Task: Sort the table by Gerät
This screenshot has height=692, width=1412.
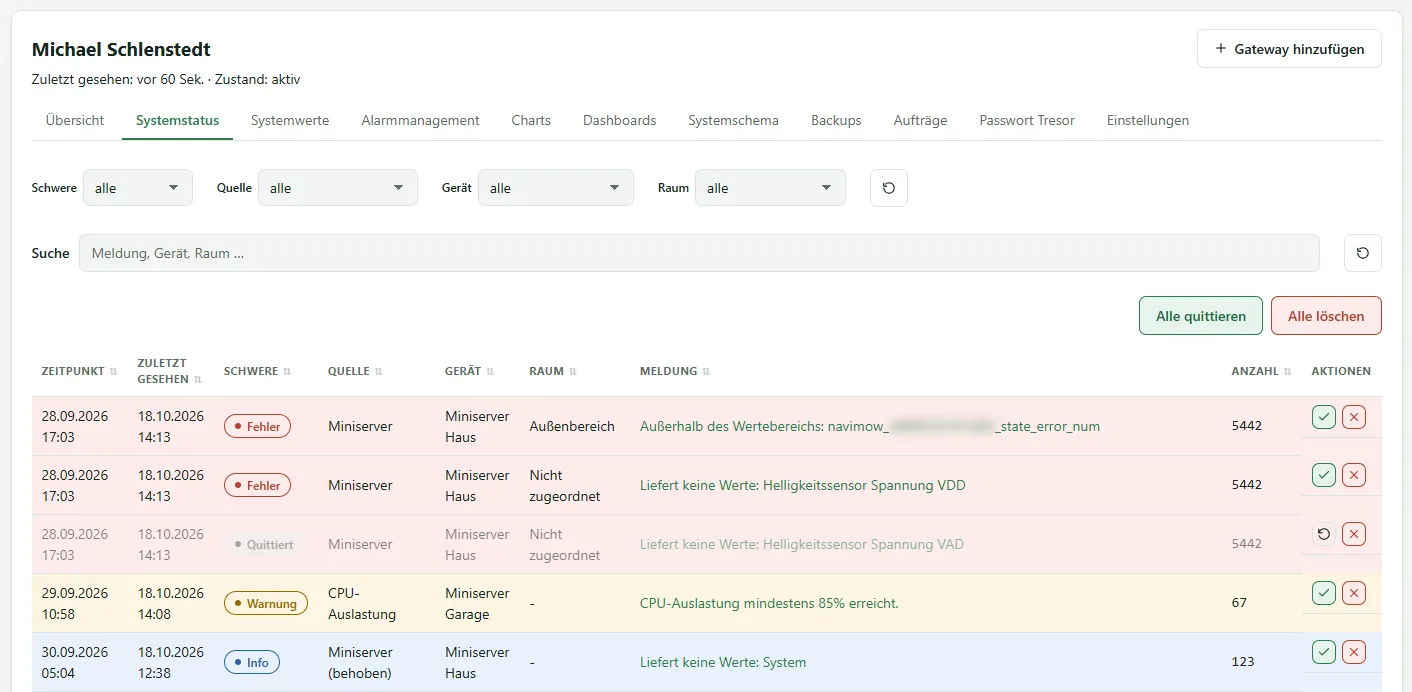Action: (470, 371)
